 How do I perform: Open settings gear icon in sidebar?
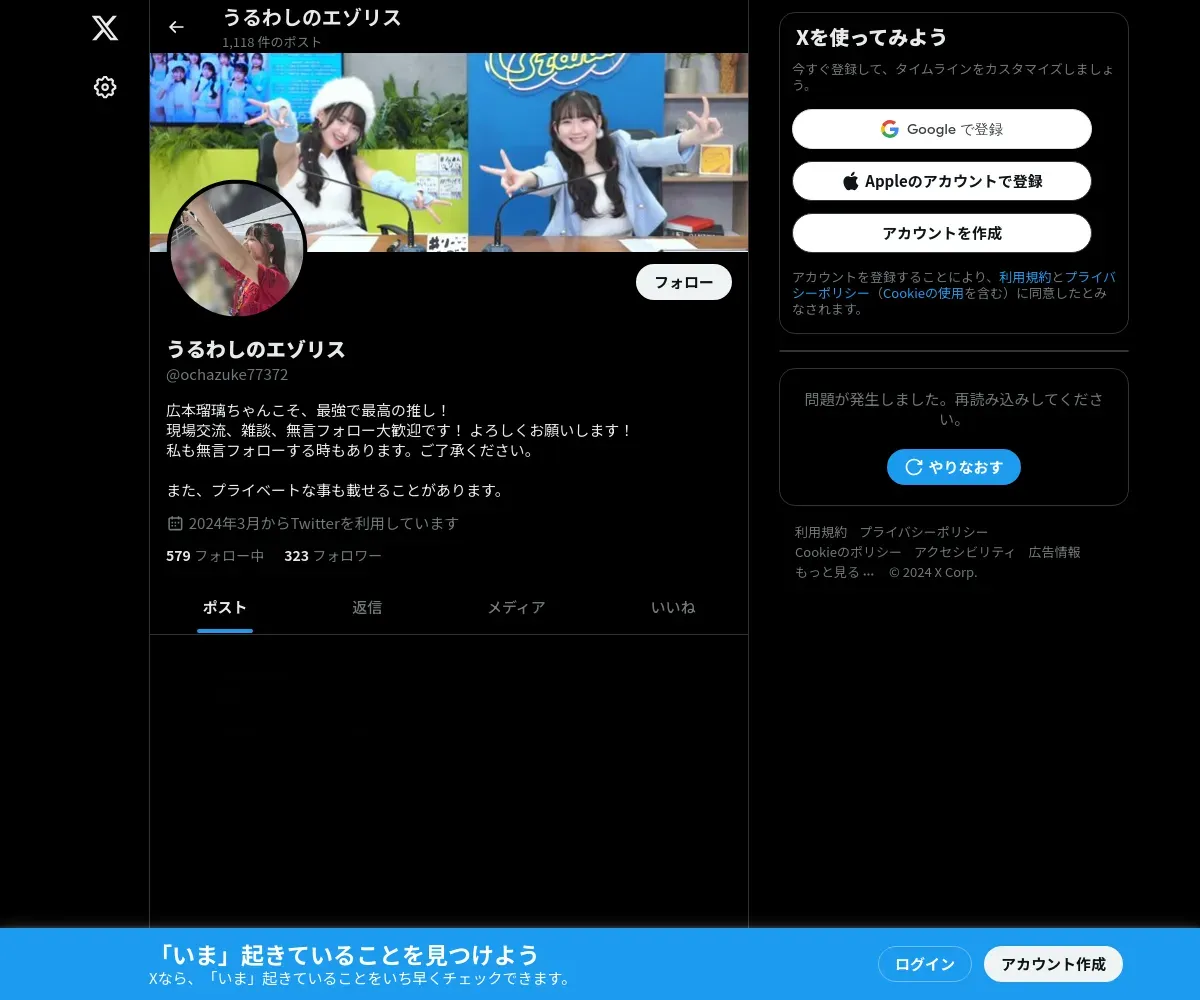point(105,87)
